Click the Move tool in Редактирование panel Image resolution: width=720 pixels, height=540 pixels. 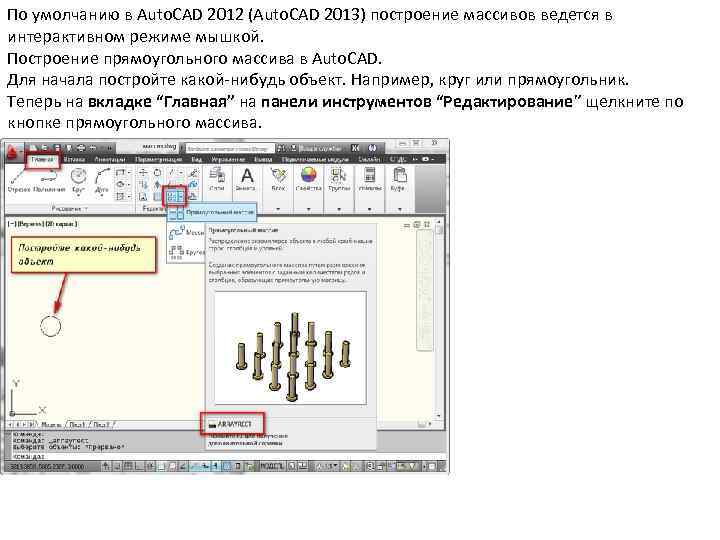(x=143, y=173)
